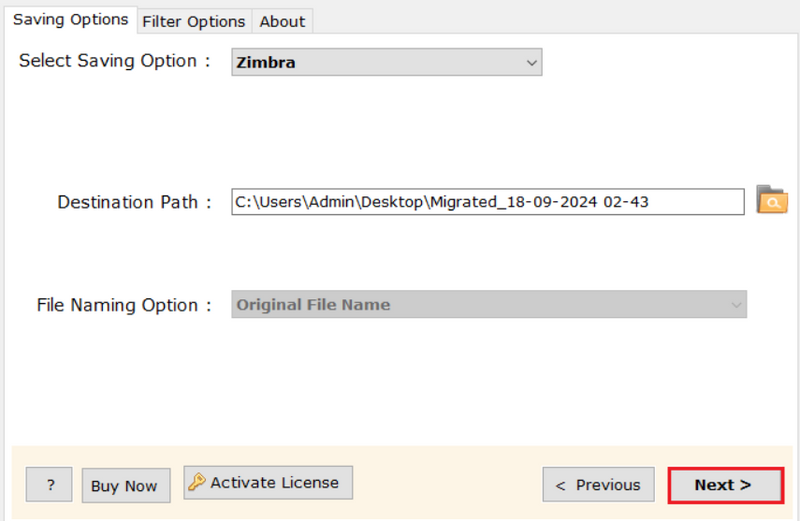Open the folder browse icon beside destination path
Viewport: 800px width, 521px height.
[x=772, y=200]
